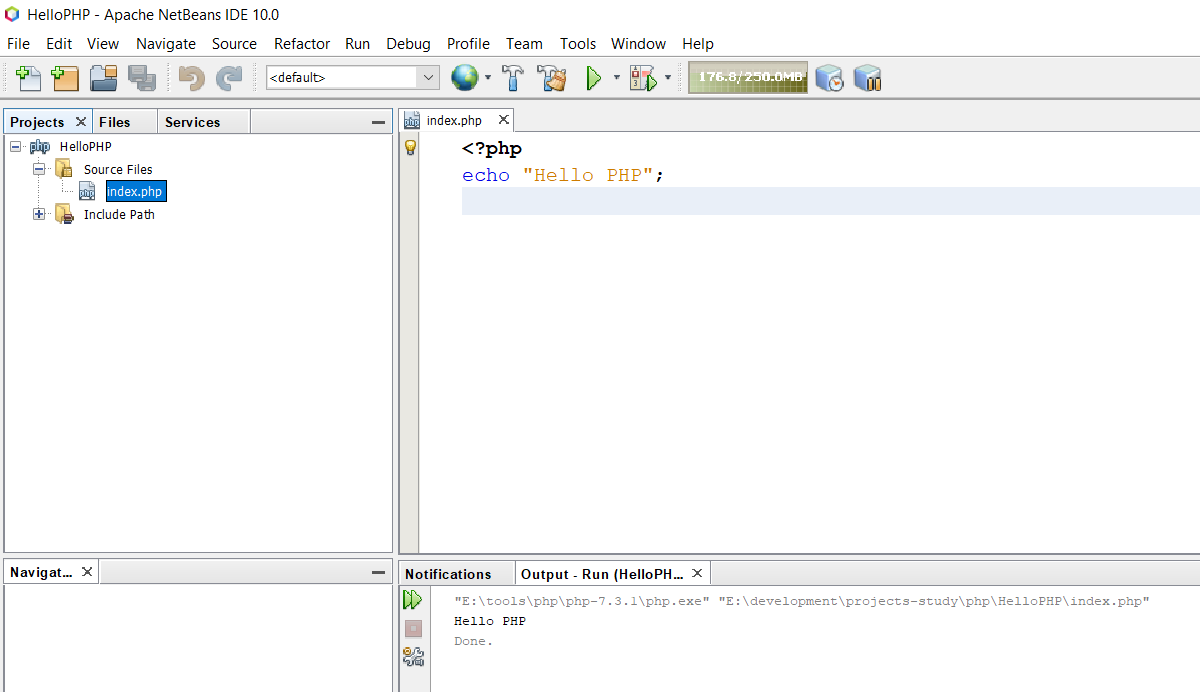Screen dimensions: 1200x692
Task: Open the Debug menu
Action: (408, 43)
